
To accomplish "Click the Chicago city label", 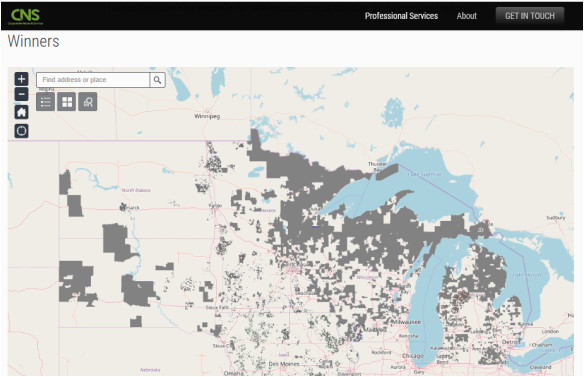I will point(413,356).
